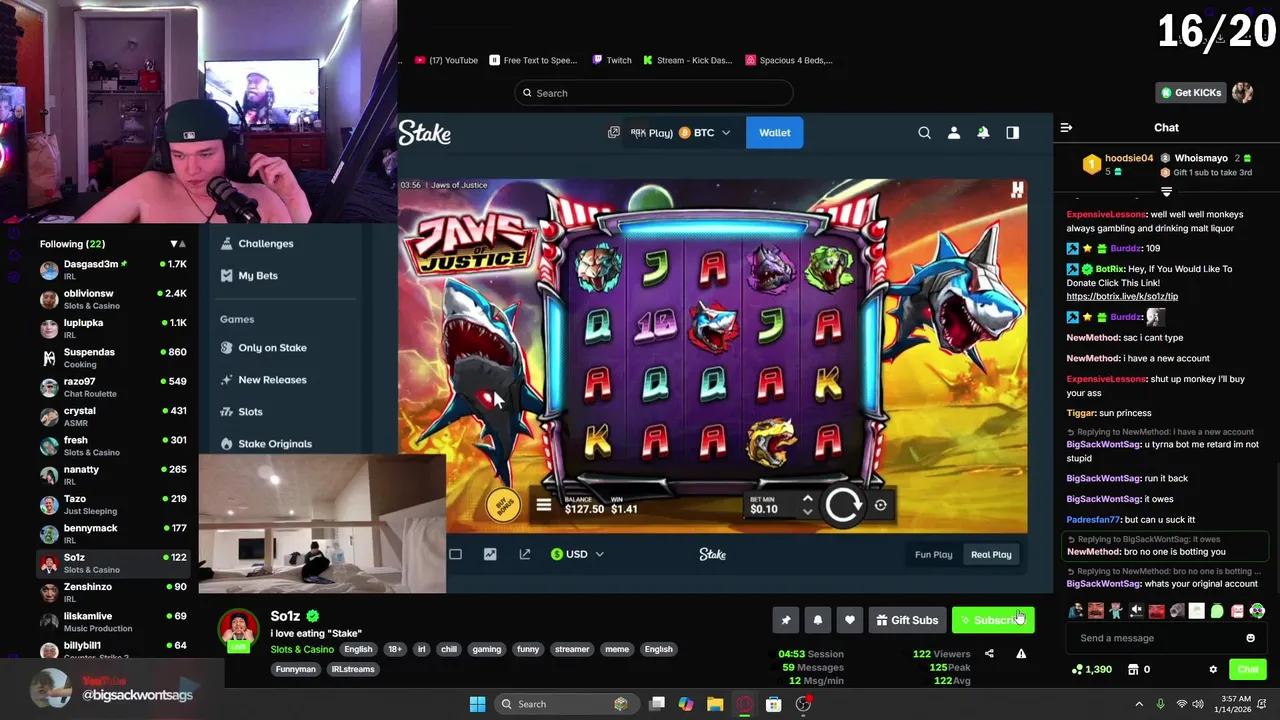Screen dimensions: 1280x720
Task: Click the Kick search field
Action: (654, 93)
